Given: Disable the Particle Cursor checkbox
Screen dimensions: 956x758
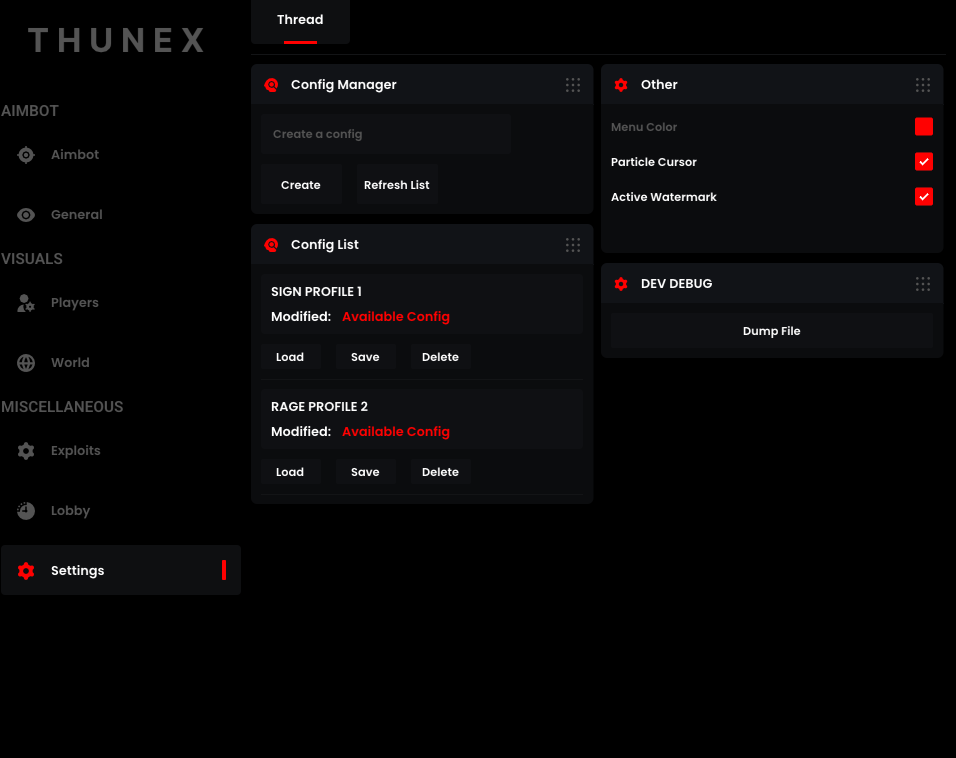Looking at the screenshot, I should pyautogui.click(x=924, y=161).
